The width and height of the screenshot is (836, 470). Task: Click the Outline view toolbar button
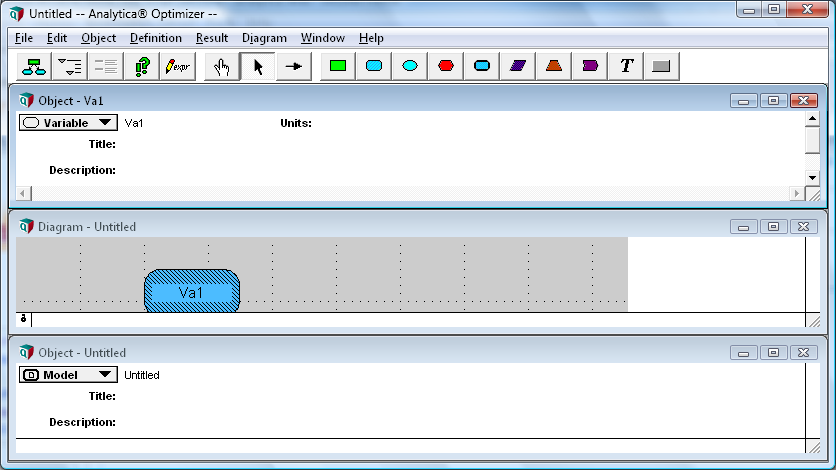(x=69, y=67)
